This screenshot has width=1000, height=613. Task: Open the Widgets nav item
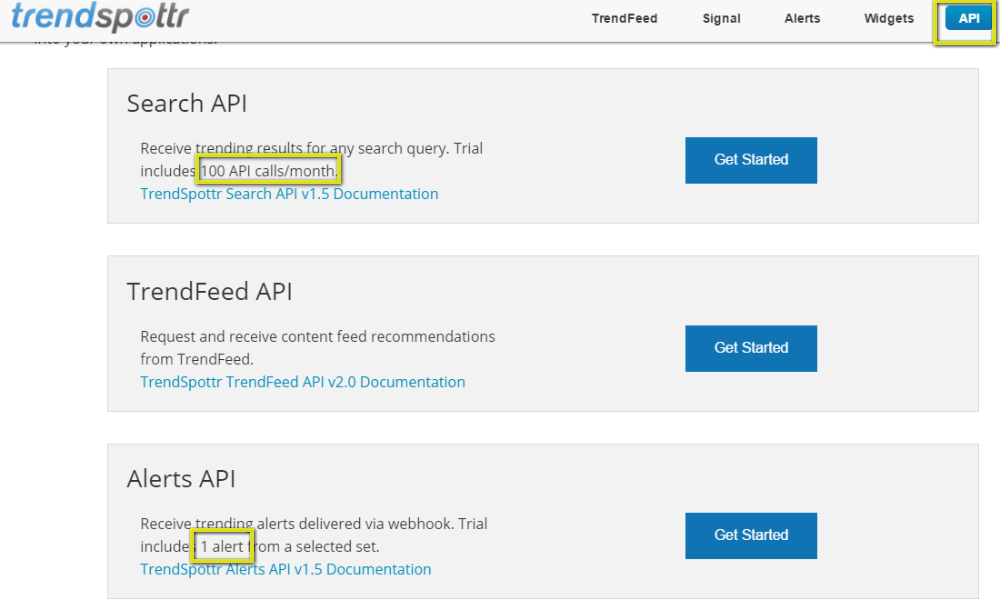pyautogui.click(x=888, y=18)
